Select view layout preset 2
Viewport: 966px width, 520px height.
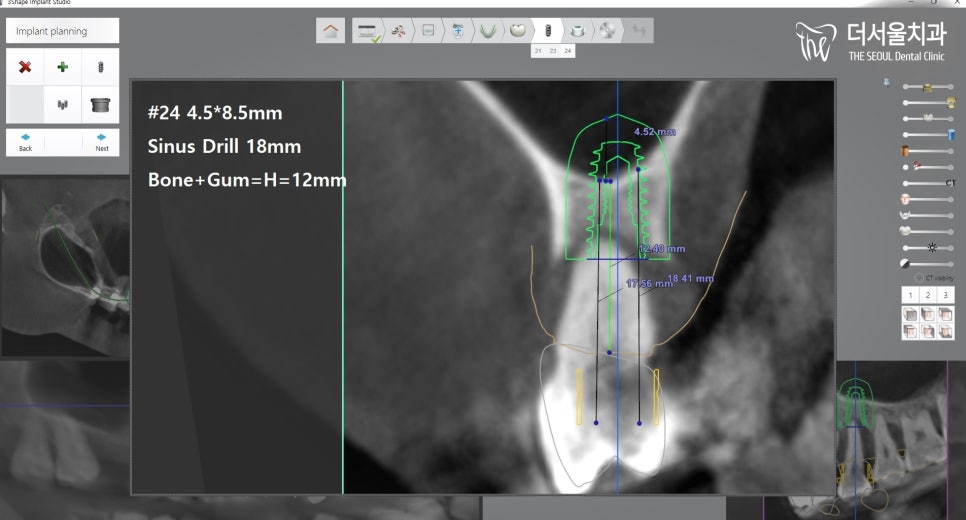(927, 295)
